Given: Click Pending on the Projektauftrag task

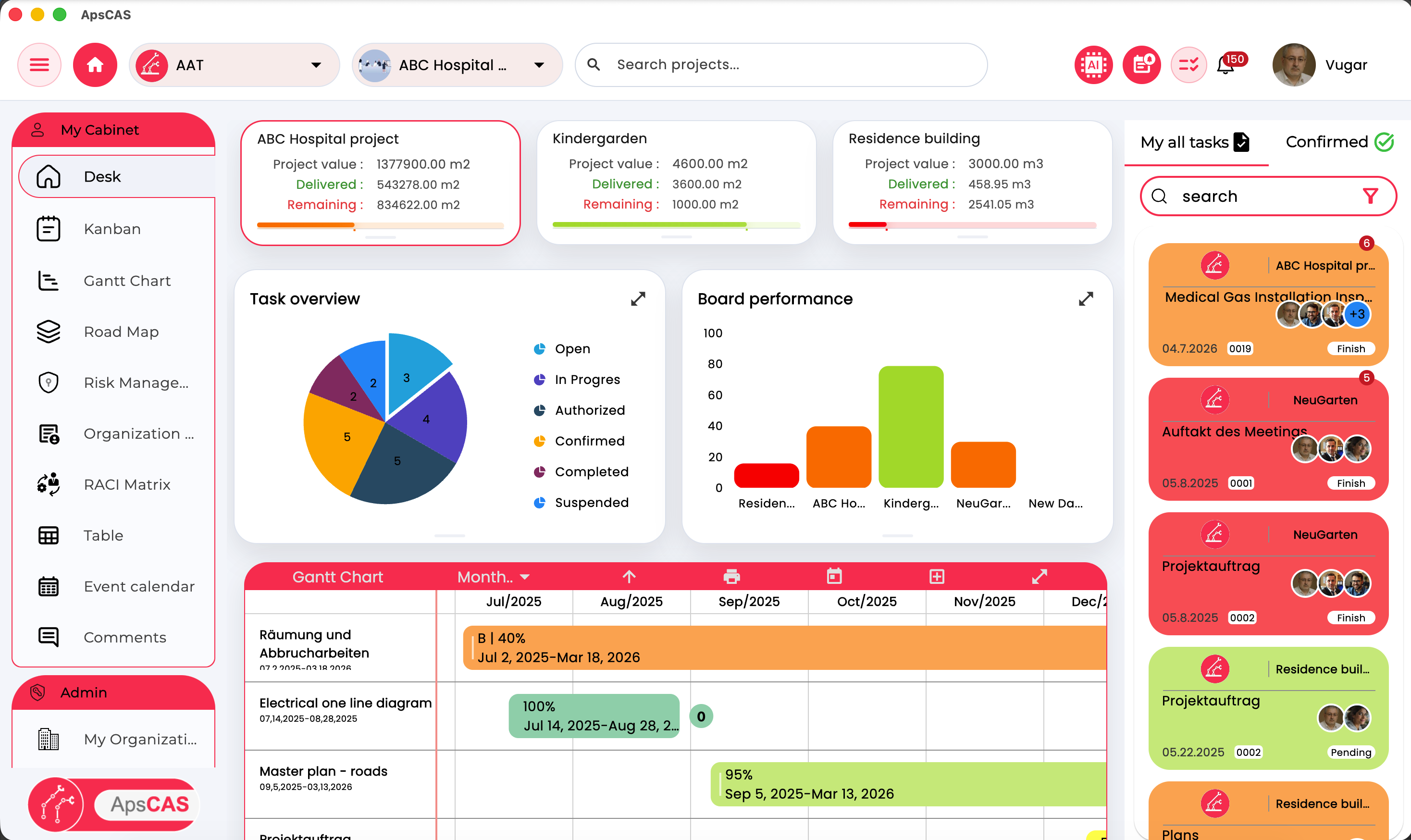Looking at the screenshot, I should (x=1350, y=752).
